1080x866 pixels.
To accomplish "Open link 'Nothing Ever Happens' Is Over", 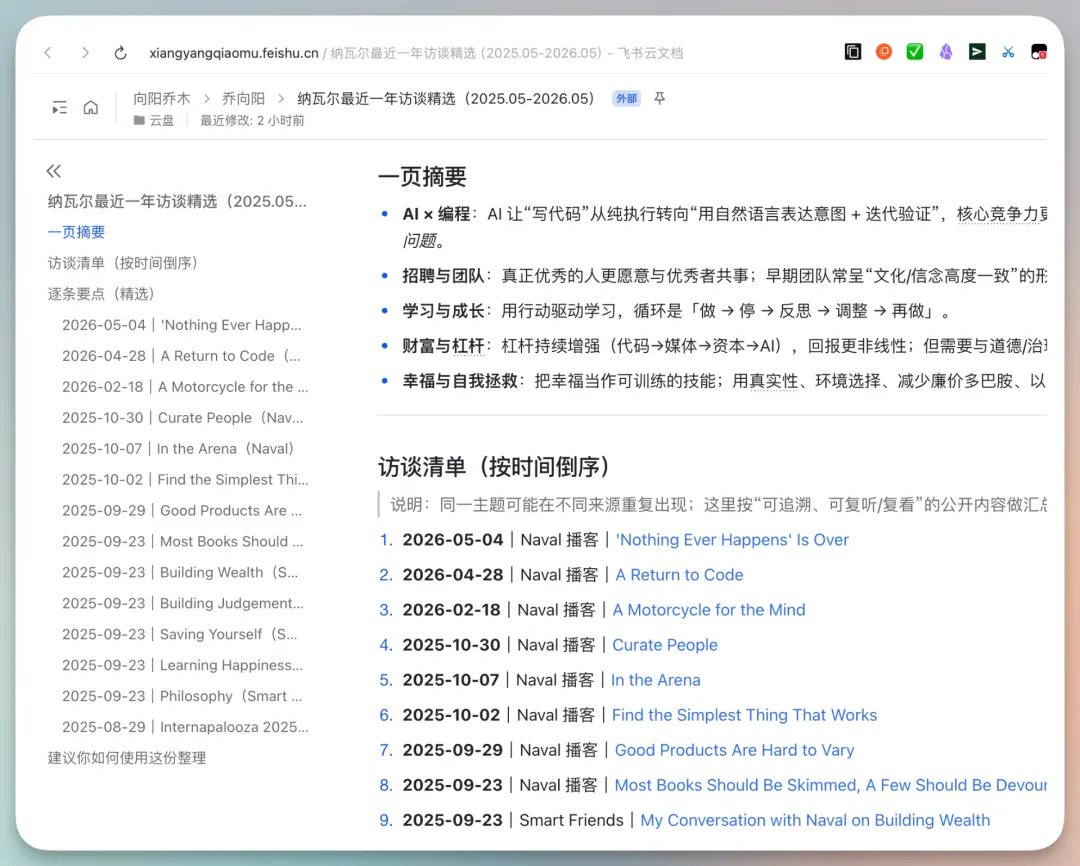I will (x=732, y=540).
